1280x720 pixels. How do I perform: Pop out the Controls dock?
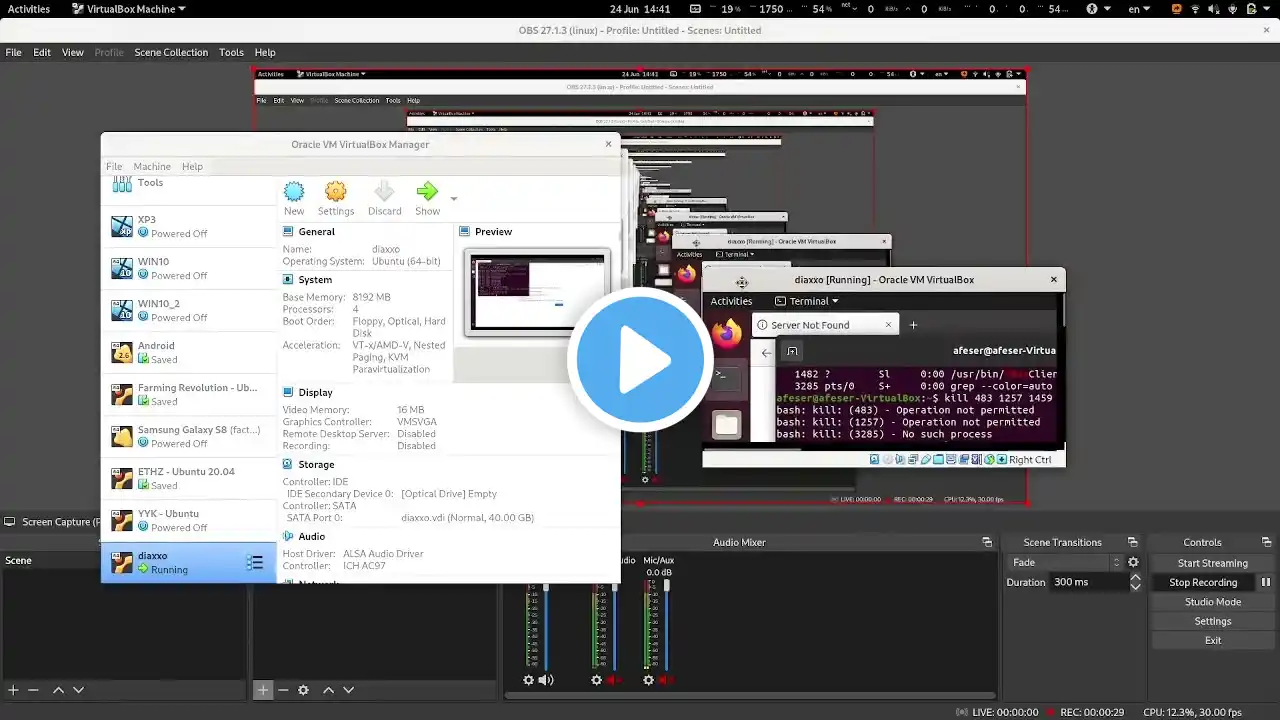tap(1265, 542)
